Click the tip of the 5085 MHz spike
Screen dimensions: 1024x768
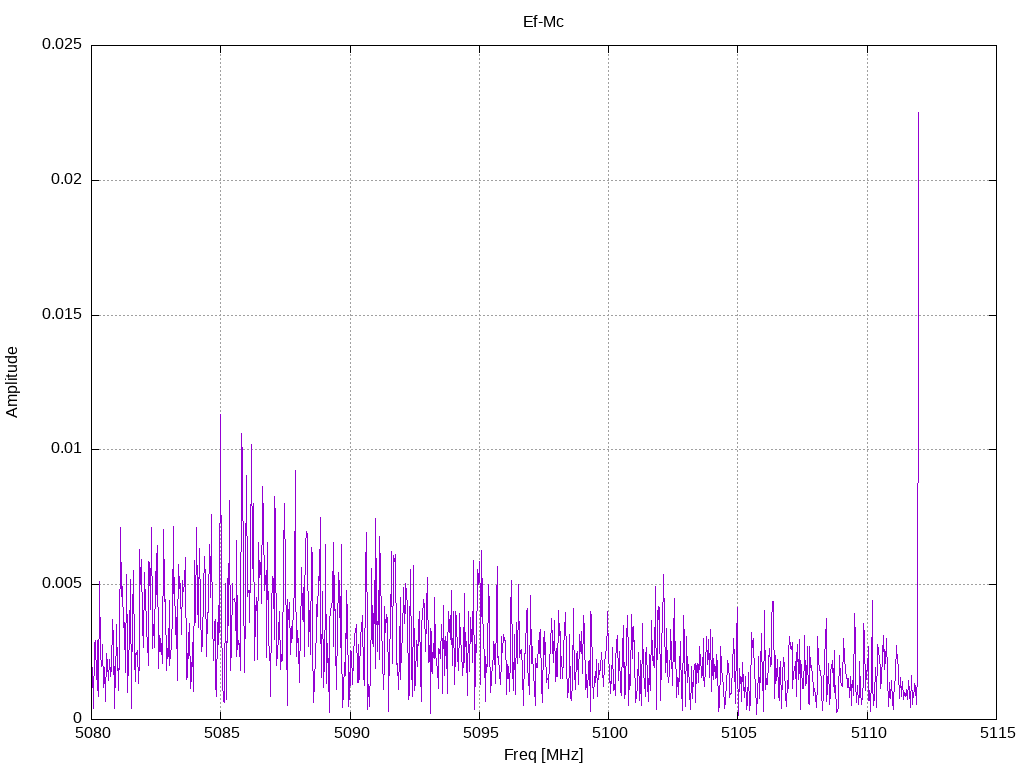(x=220, y=414)
